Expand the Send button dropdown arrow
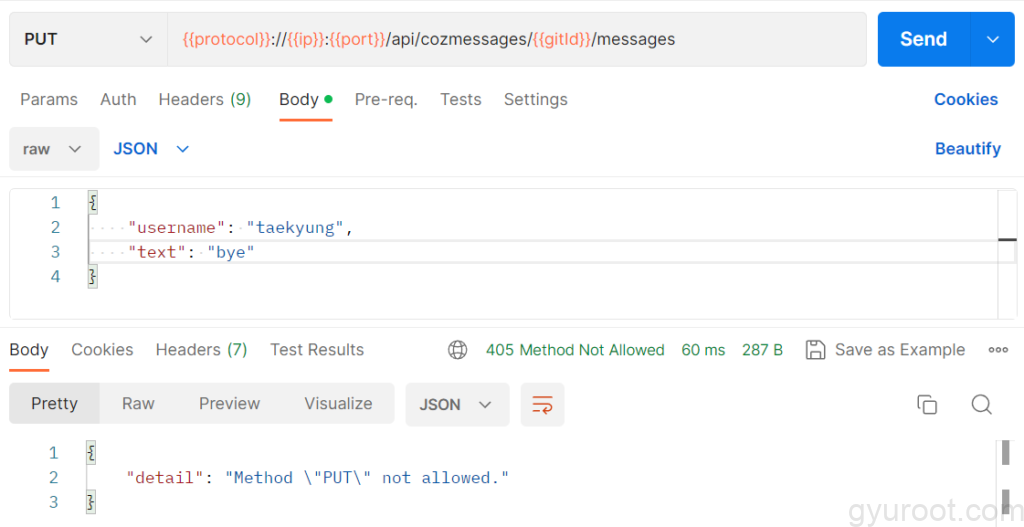This screenshot has width=1024, height=527. (992, 39)
